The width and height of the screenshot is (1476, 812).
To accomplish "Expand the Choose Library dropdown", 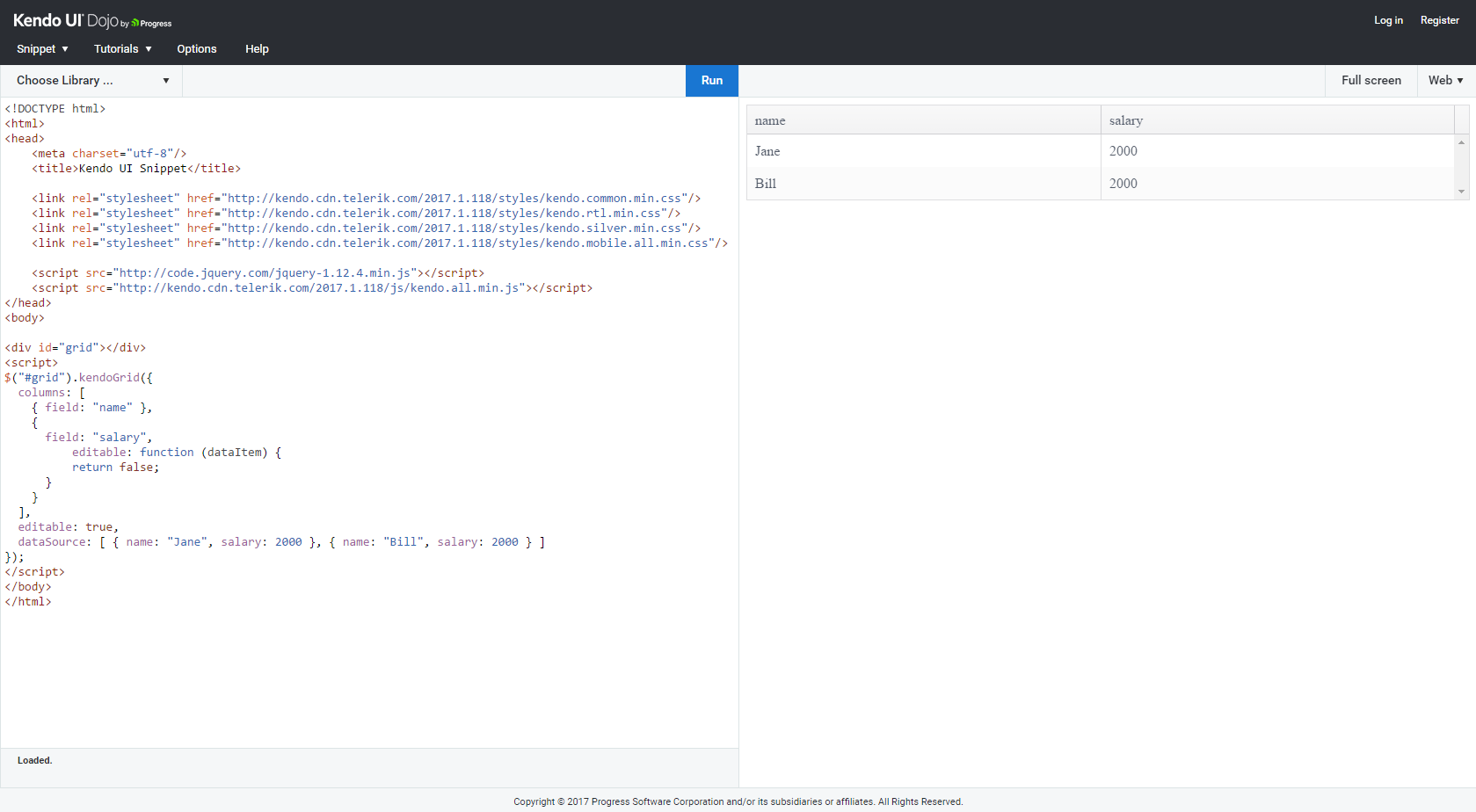I will pyautogui.click(x=91, y=81).
